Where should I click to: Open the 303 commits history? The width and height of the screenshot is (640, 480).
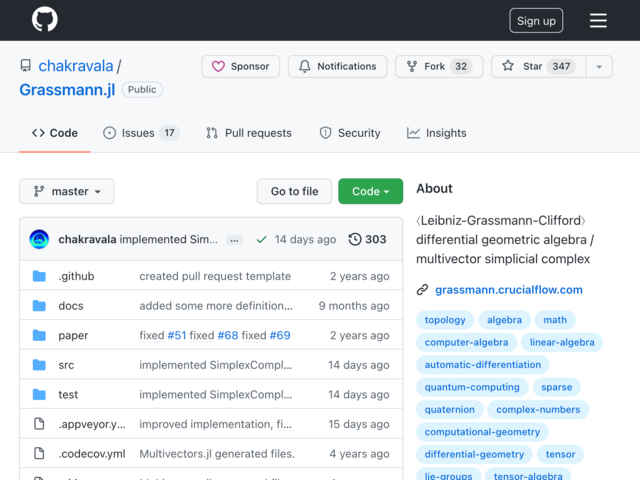point(367,239)
